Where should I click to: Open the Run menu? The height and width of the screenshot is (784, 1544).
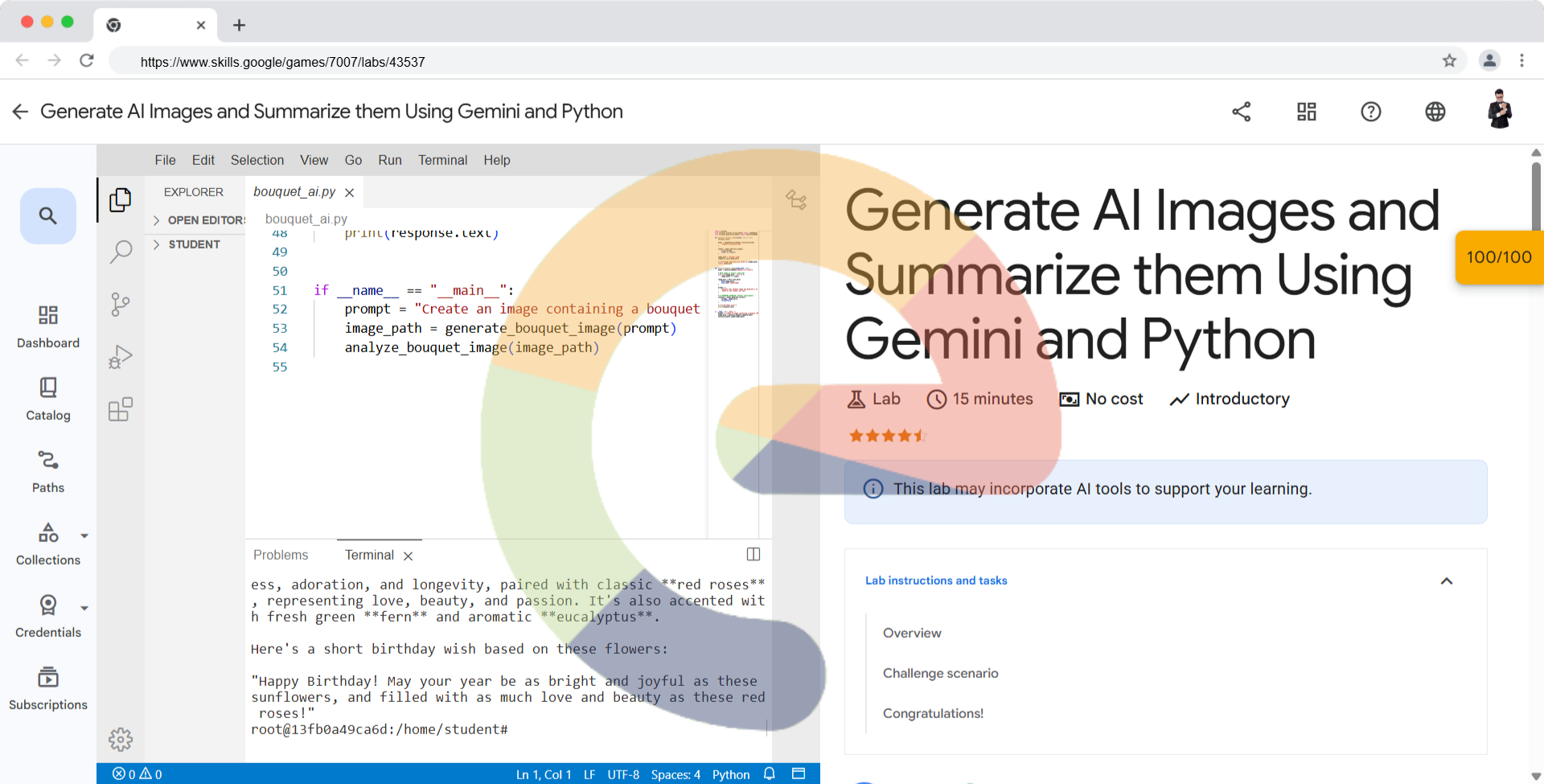pyautogui.click(x=390, y=160)
